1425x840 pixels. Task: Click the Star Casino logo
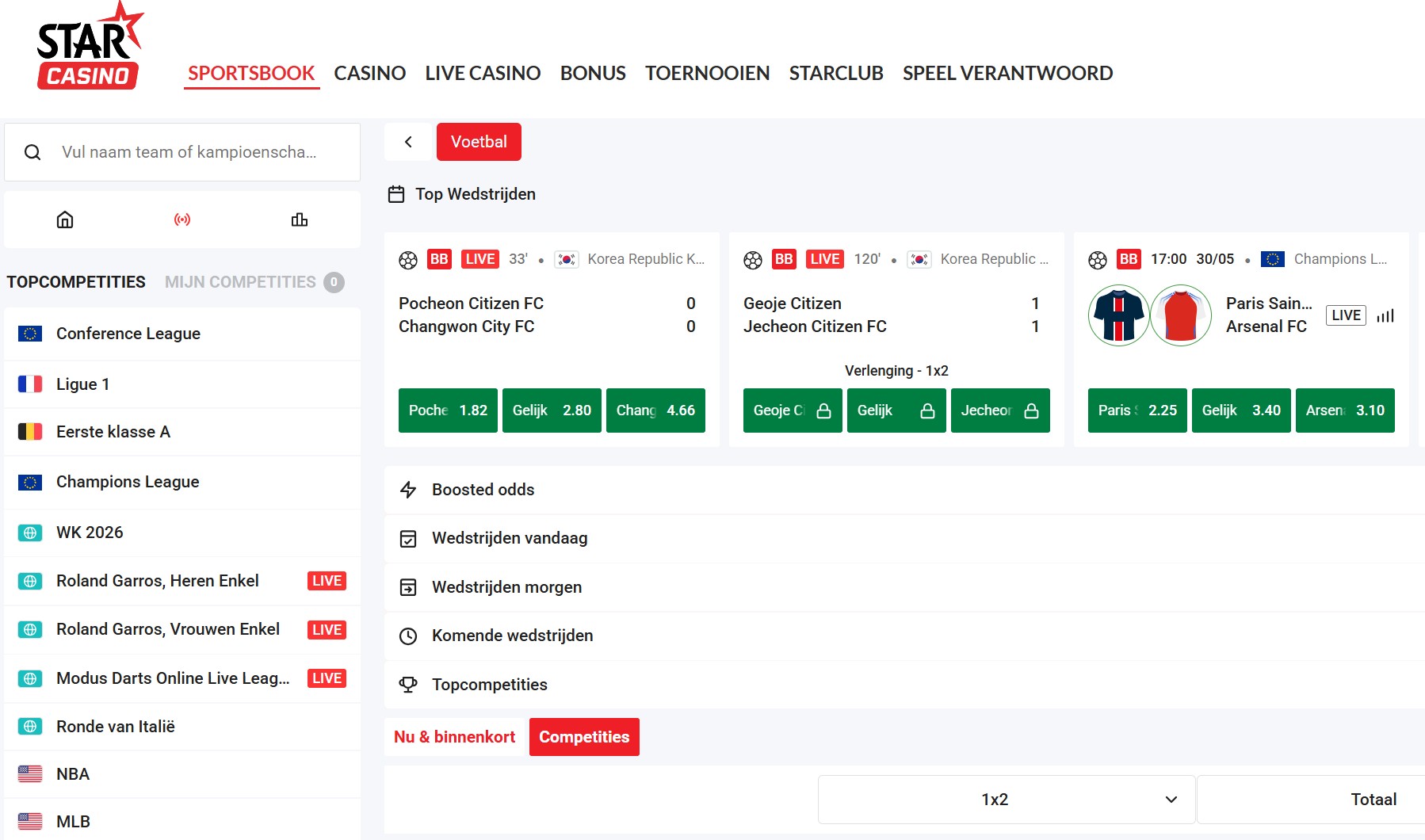[90, 46]
